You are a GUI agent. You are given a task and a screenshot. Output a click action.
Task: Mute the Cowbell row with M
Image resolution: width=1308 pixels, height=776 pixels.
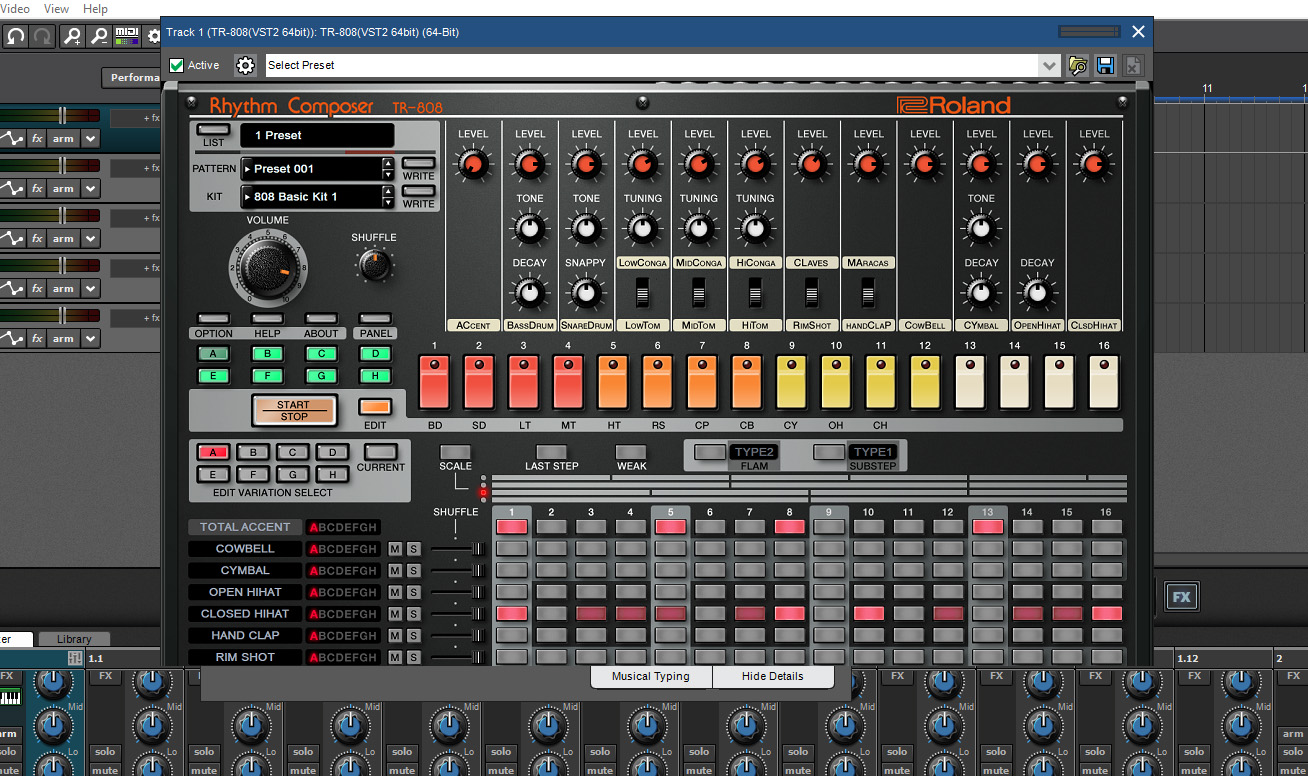(395, 549)
